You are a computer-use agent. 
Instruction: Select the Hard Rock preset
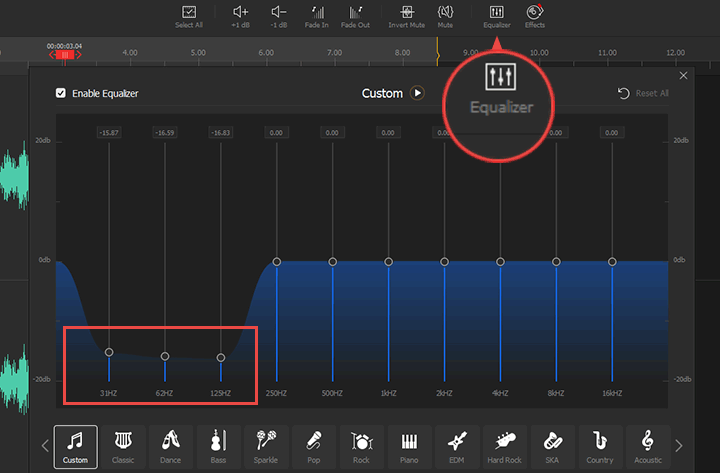click(x=505, y=447)
